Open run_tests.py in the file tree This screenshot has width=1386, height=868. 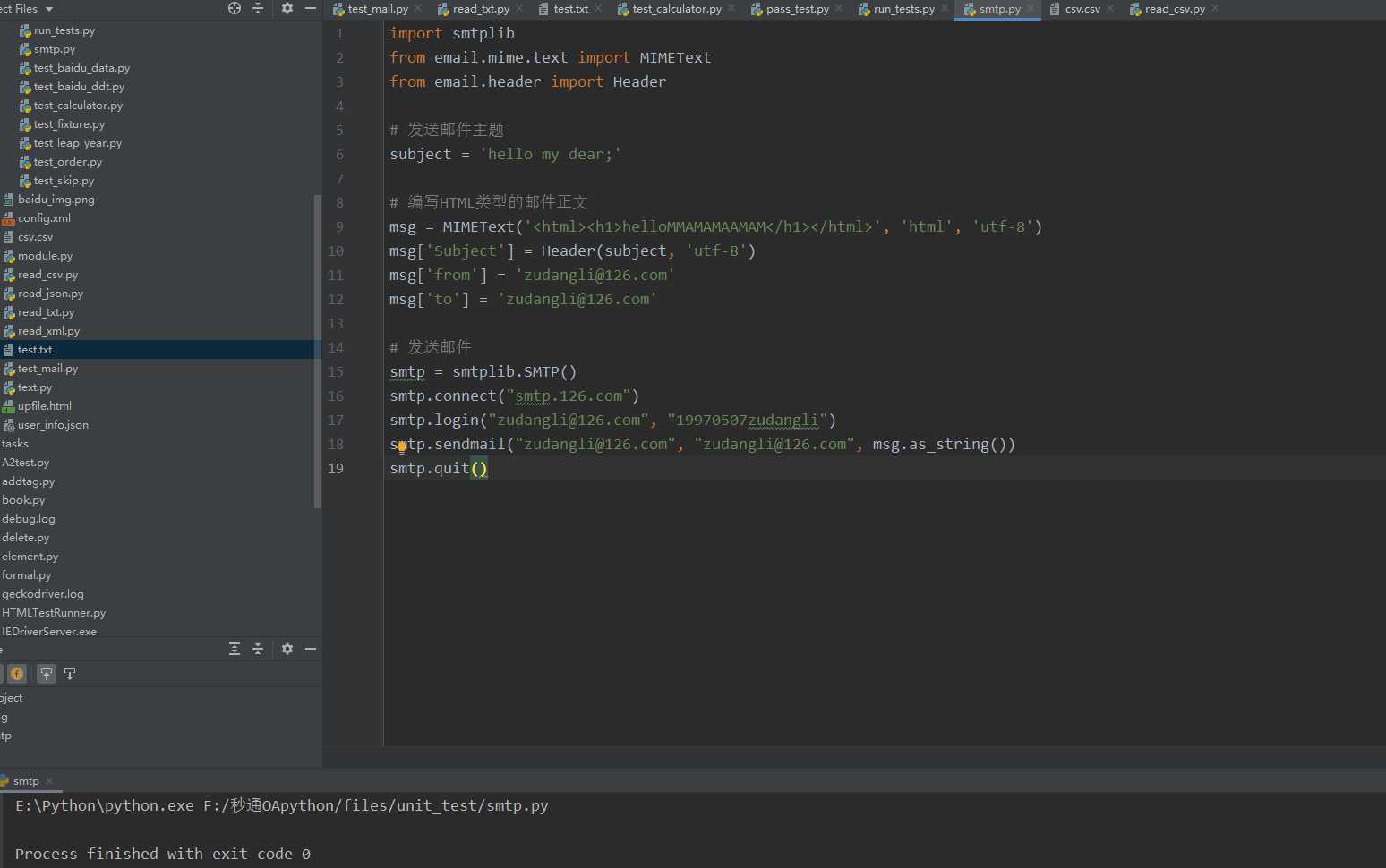point(64,30)
